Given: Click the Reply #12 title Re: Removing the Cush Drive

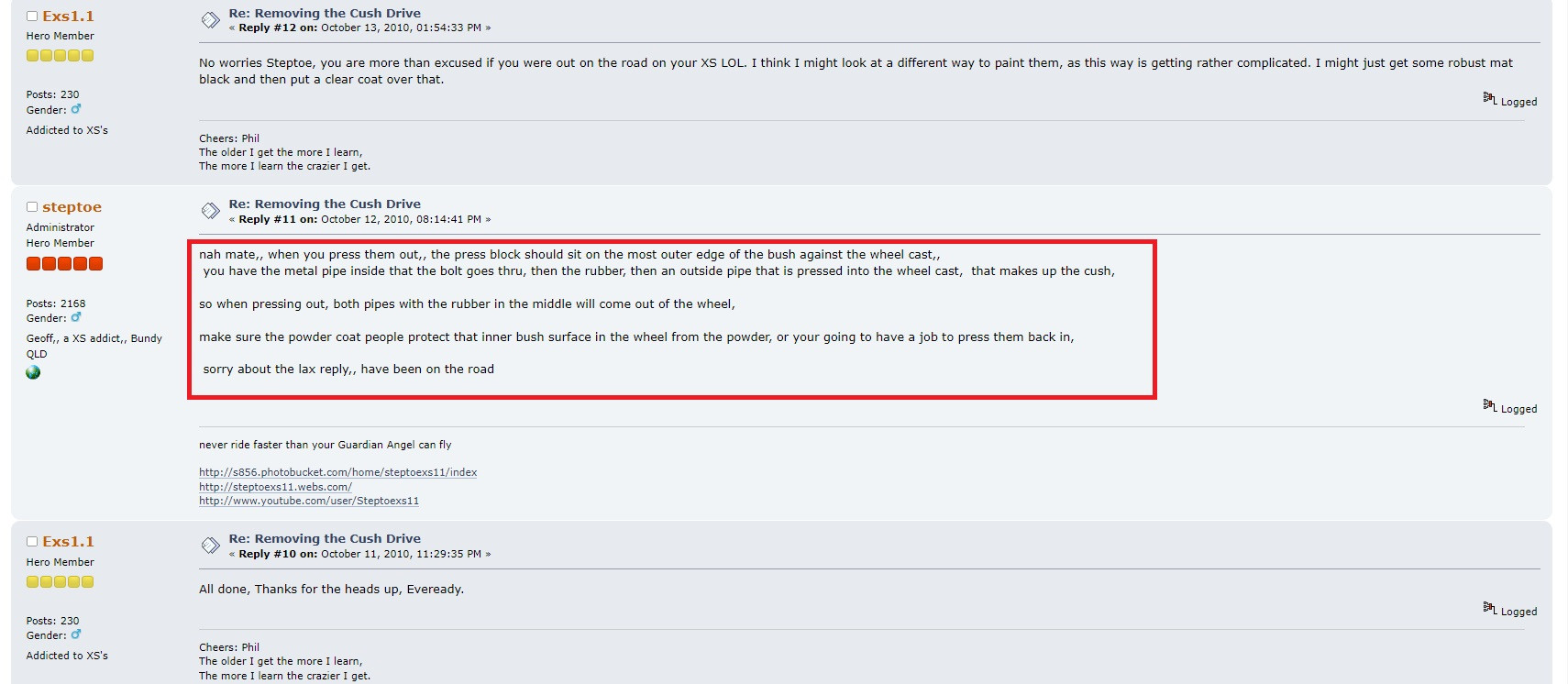Looking at the screenshot, I should click(325, 13).
